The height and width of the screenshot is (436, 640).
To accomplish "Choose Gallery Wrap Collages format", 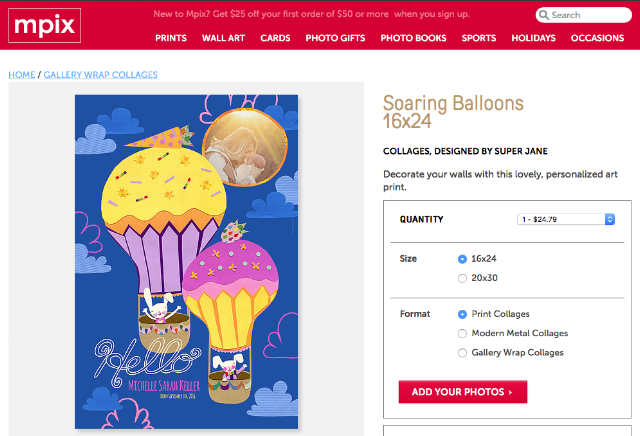I will [462, 353].
